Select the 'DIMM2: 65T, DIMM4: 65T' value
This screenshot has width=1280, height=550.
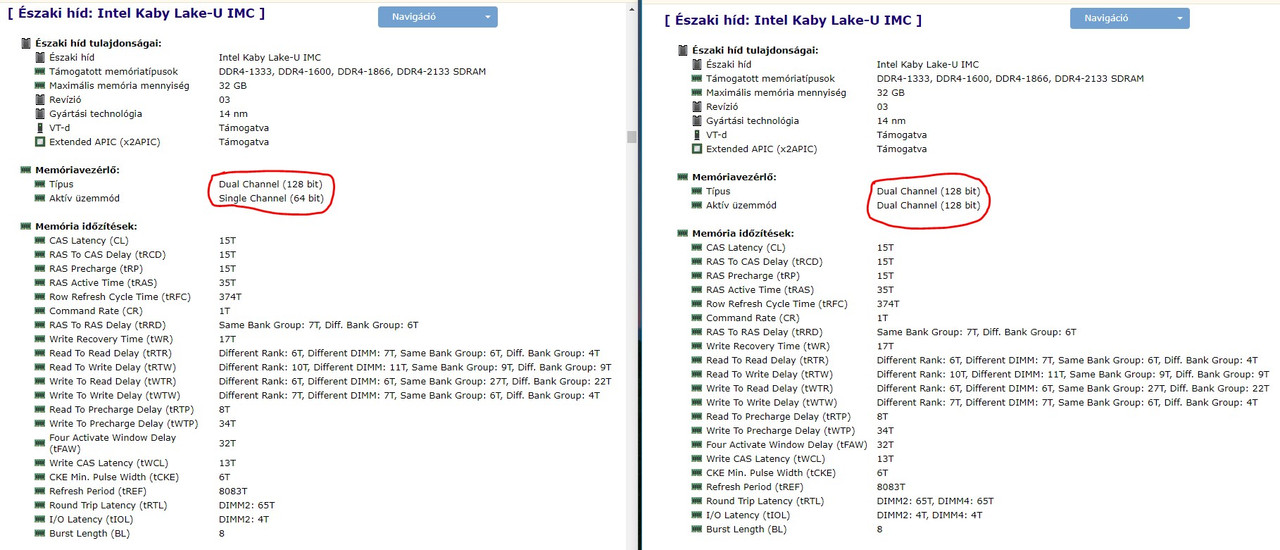point(935,501)
